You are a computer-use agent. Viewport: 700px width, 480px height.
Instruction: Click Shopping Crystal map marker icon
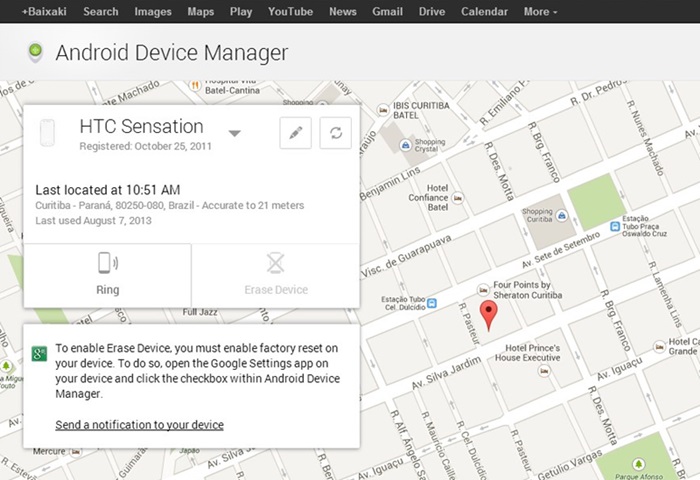click(405, 145)
